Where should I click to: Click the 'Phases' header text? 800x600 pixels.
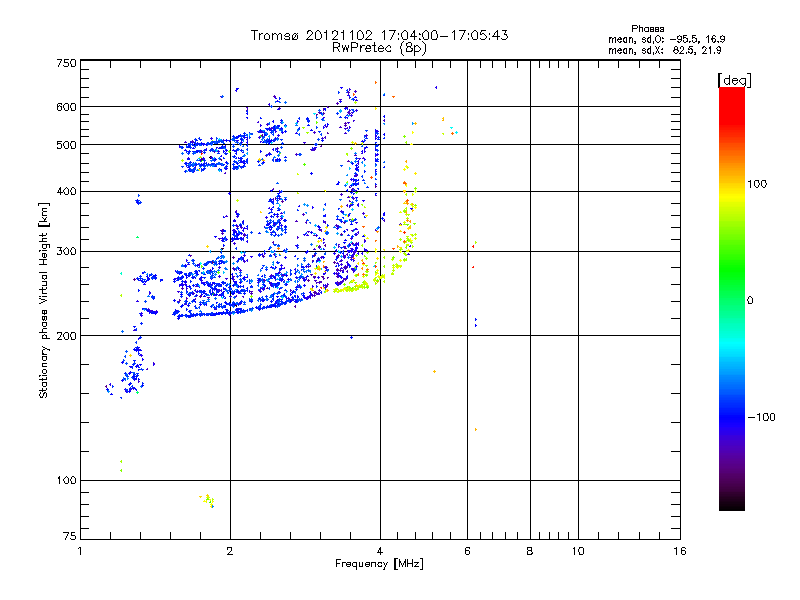(647, 29)
